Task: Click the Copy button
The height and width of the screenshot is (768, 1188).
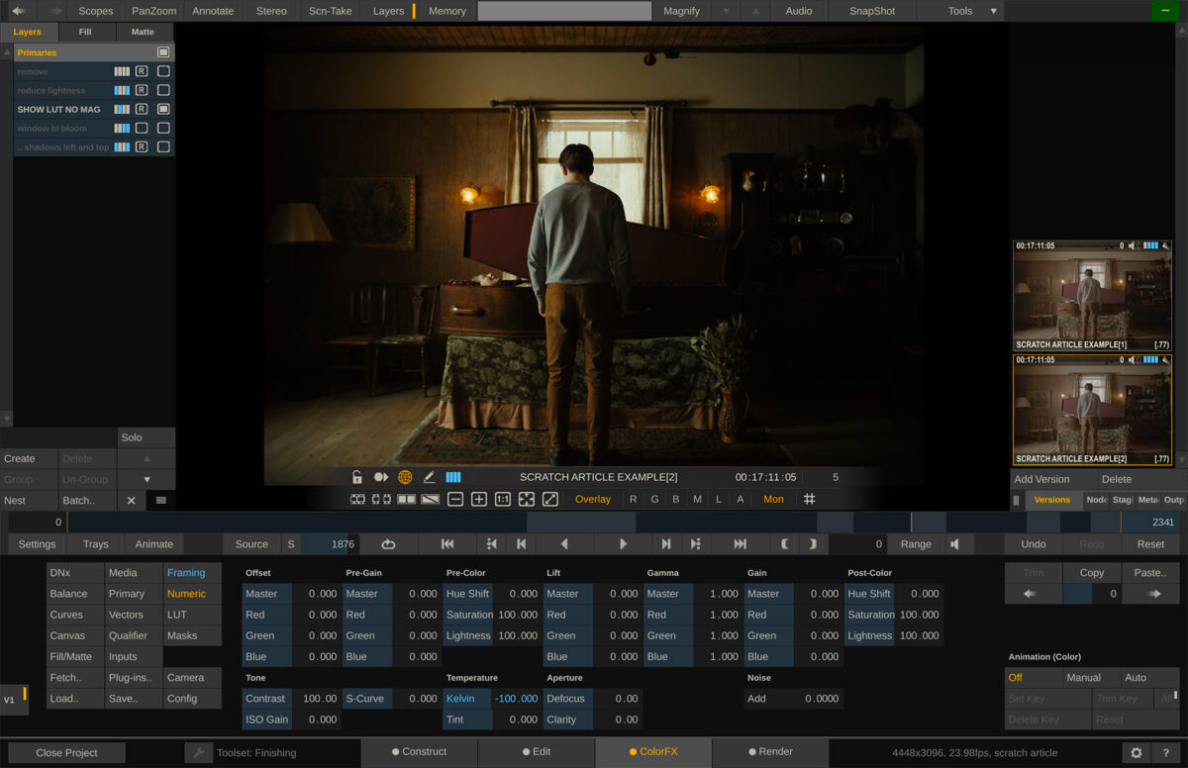Action: pos(1091,573)
